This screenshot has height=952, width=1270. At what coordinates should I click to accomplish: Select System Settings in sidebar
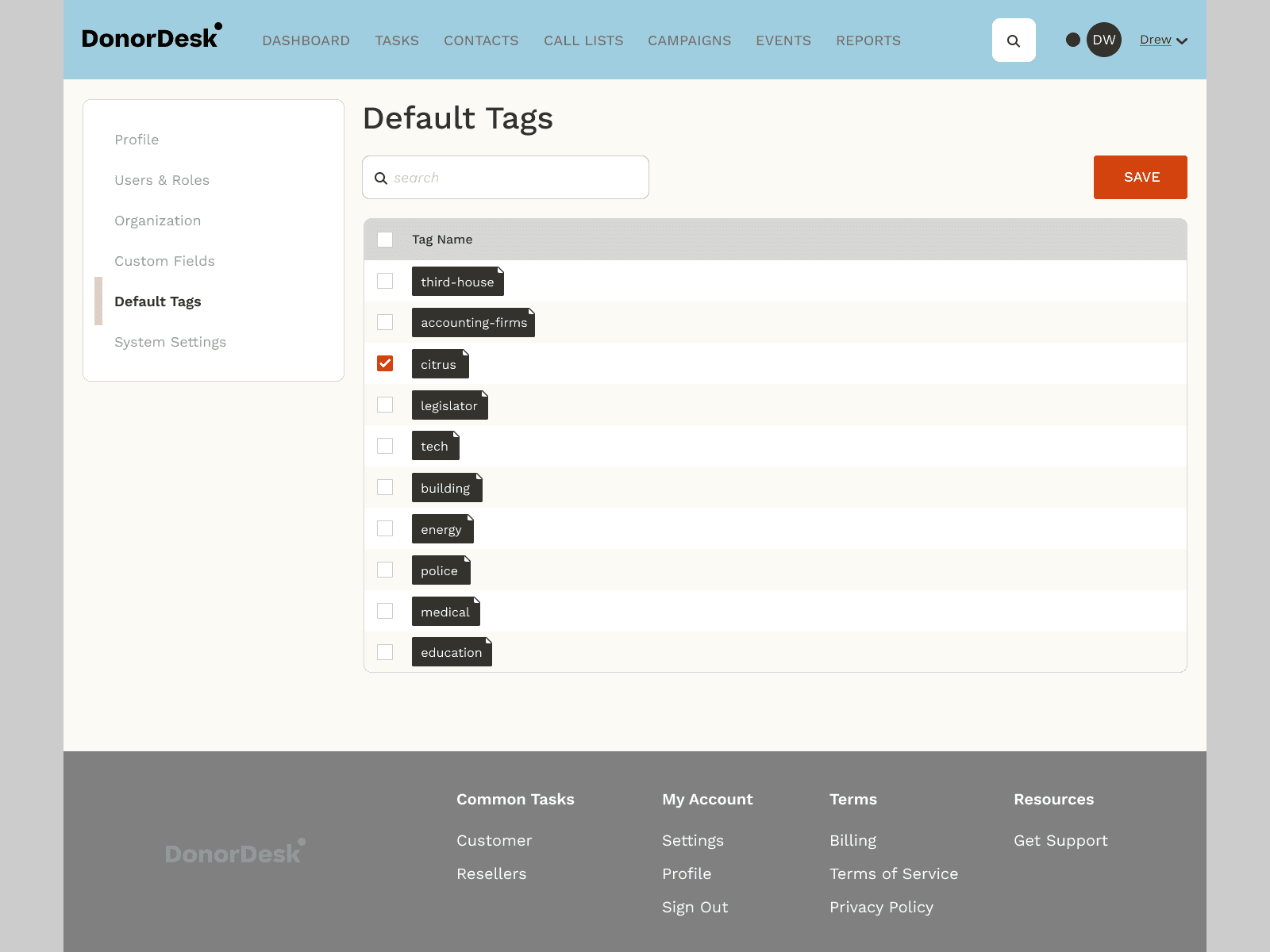pos(170,342)
